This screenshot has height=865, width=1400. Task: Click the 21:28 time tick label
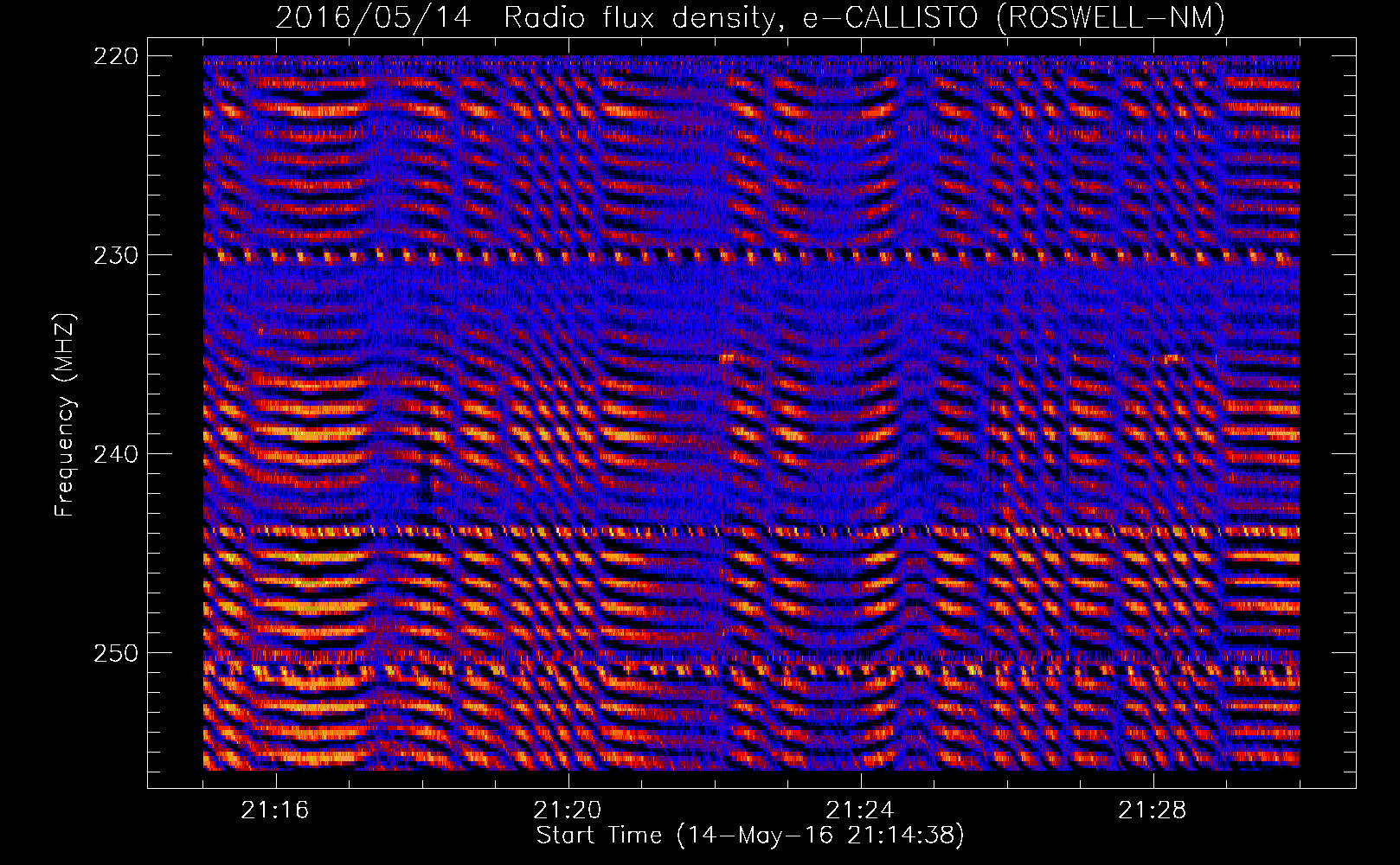pyautogui.click(x=1153, y=811)
